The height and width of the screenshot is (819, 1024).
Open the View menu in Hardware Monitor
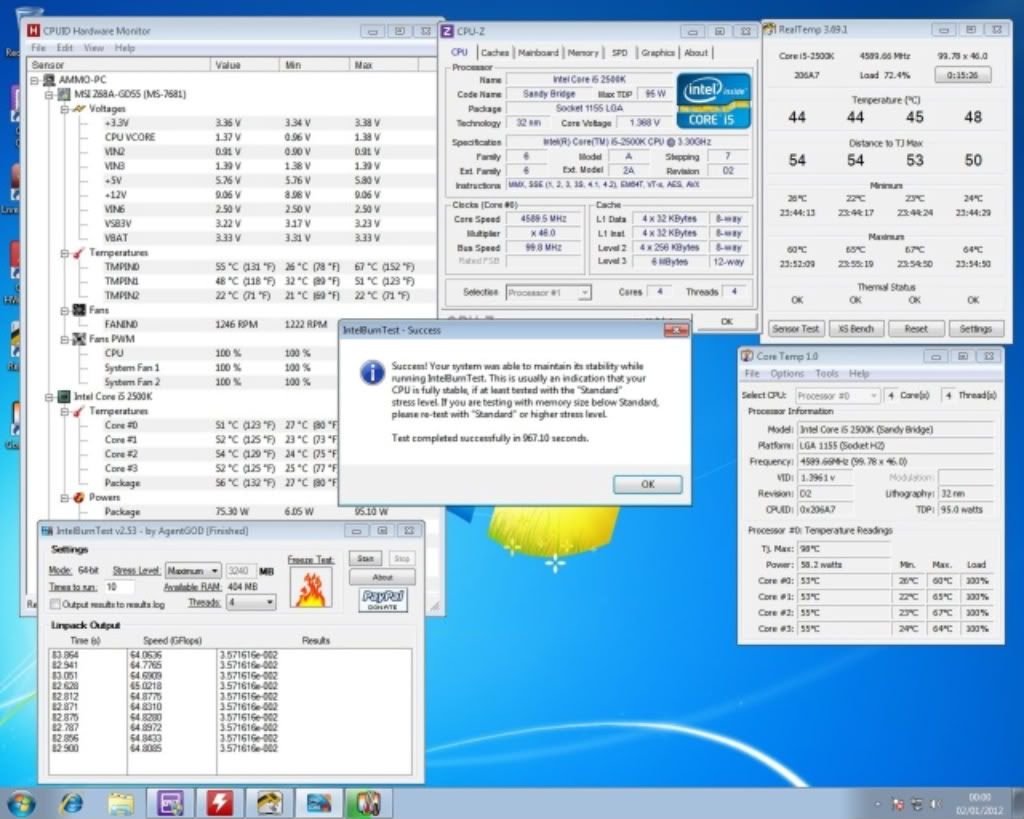coord(93,48)
